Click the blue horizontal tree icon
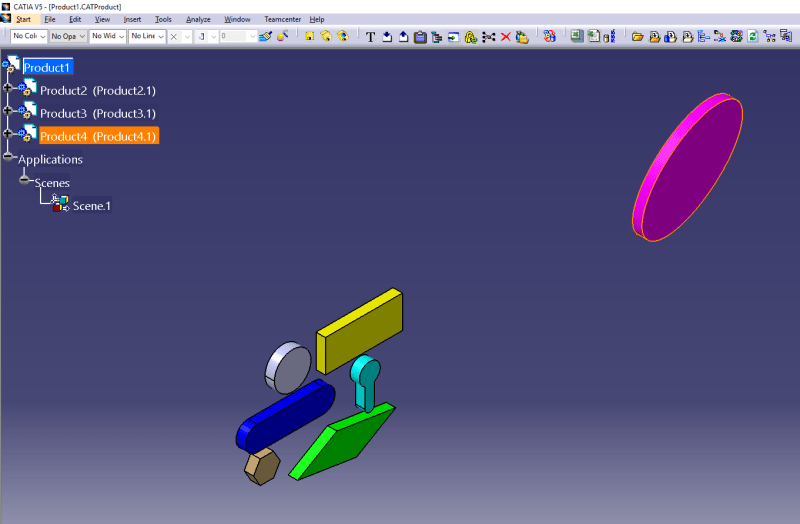The width and height of the screenshot is (800, 524). pyautogui.click(x=704, y=37)
